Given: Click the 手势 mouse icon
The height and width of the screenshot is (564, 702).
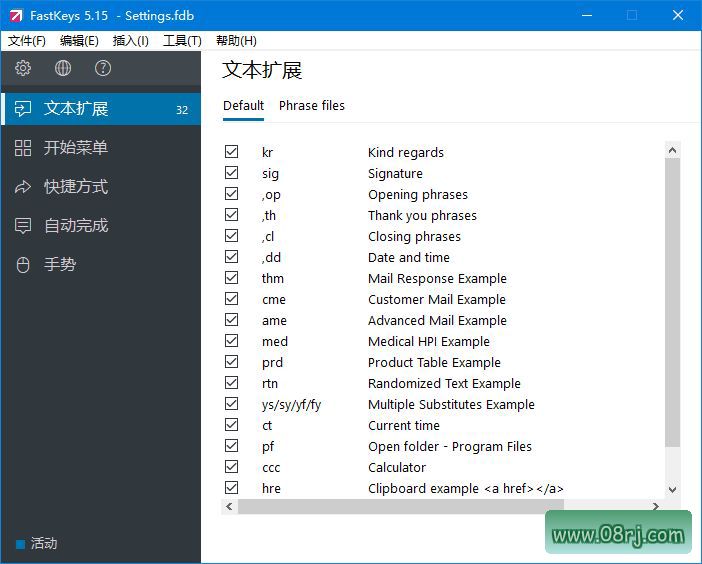Looking at the screenshot, I should [23, 265].
